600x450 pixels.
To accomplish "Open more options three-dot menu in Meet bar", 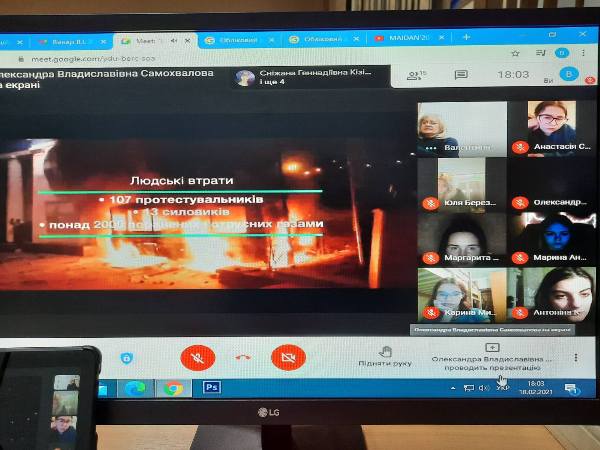I will 576,358.
